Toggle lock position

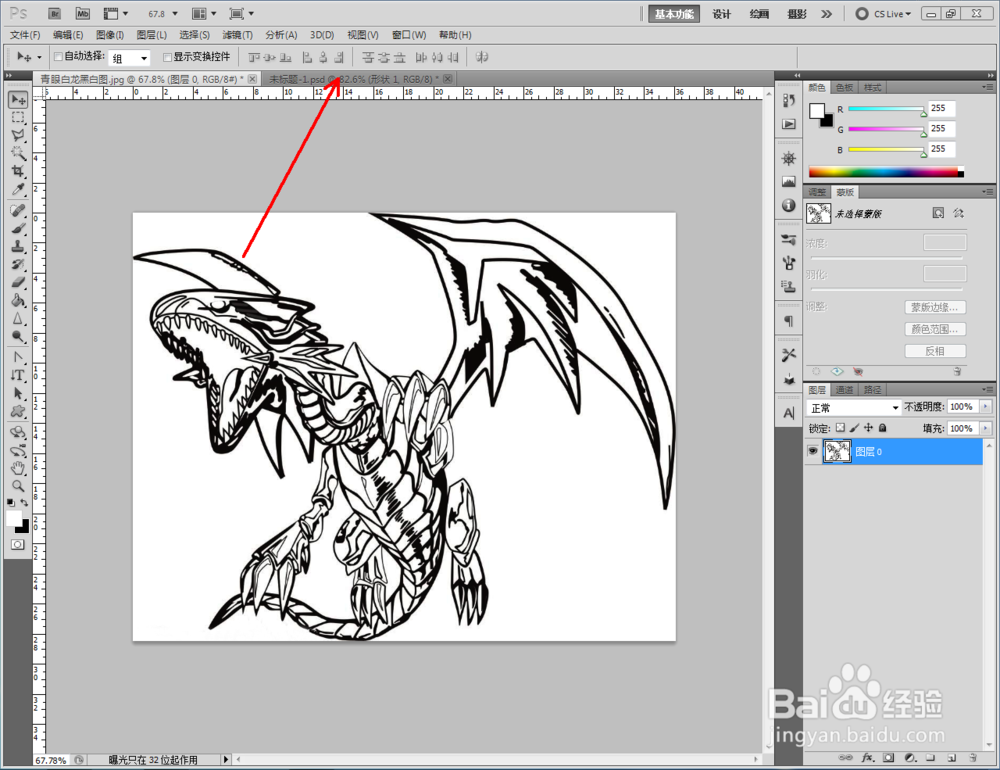tap(869, 427)
